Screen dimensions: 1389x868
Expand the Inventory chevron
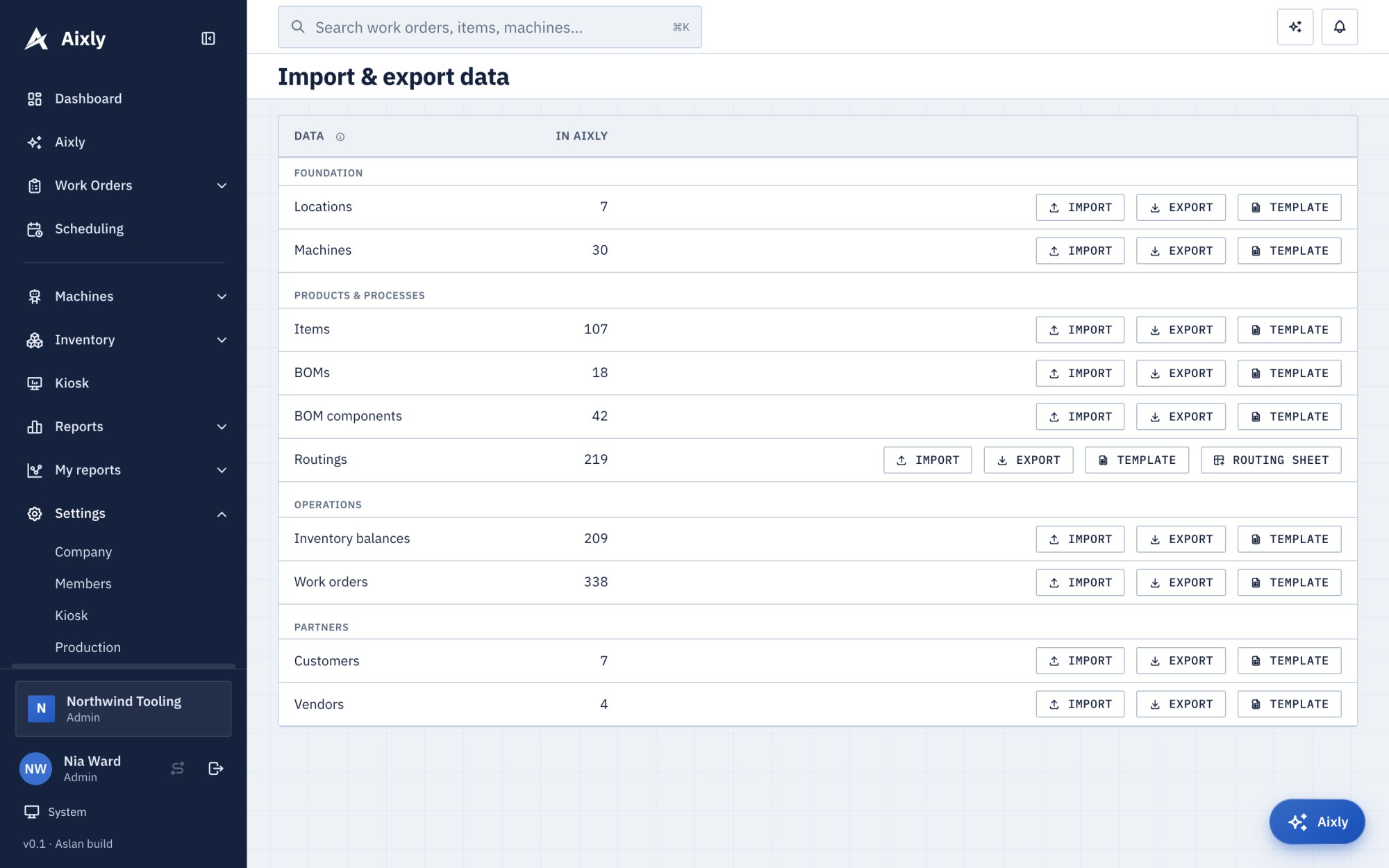click(x=222, y=340)
